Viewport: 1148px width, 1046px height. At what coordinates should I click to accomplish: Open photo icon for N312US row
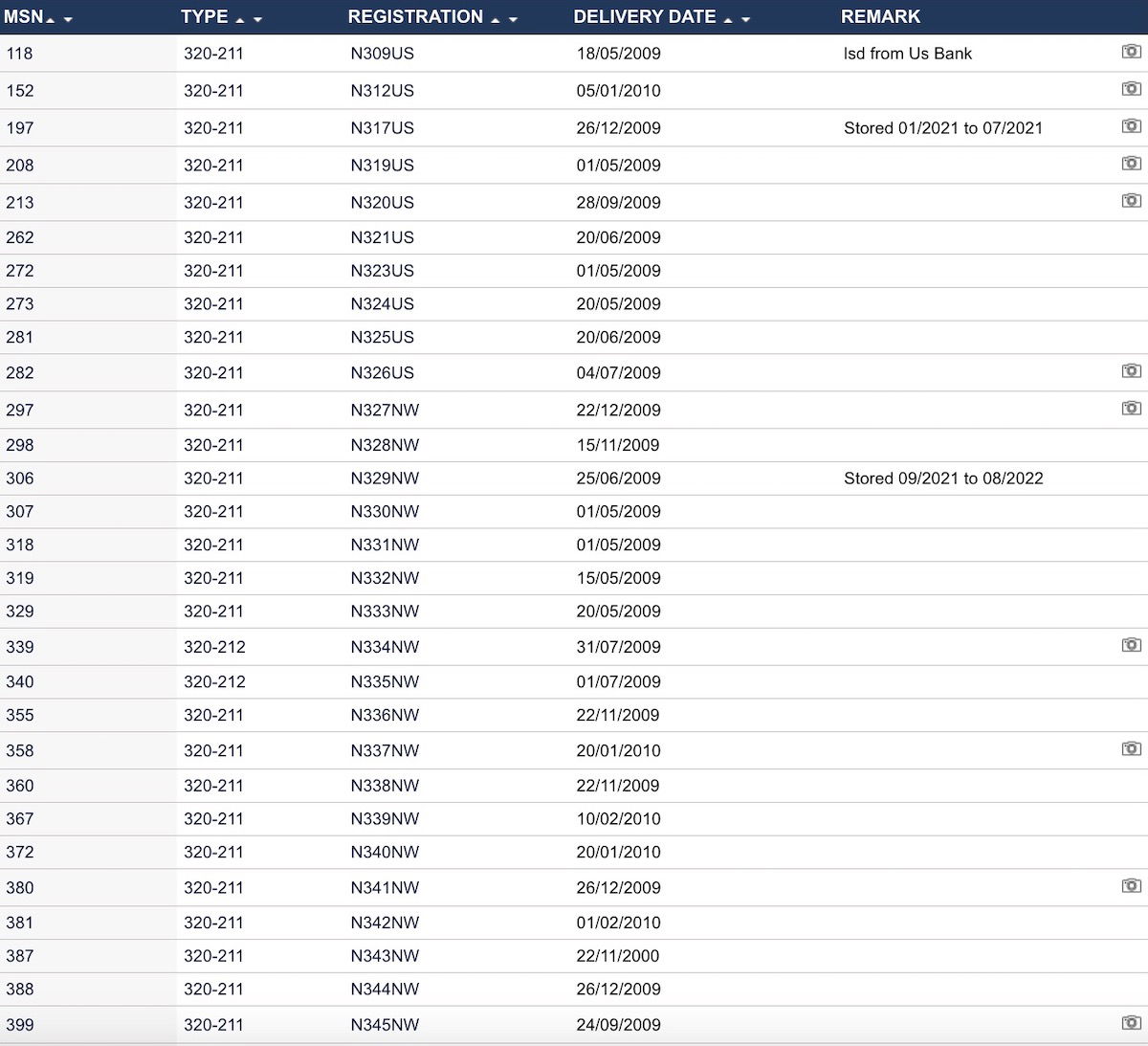(x=1131, y=89)
